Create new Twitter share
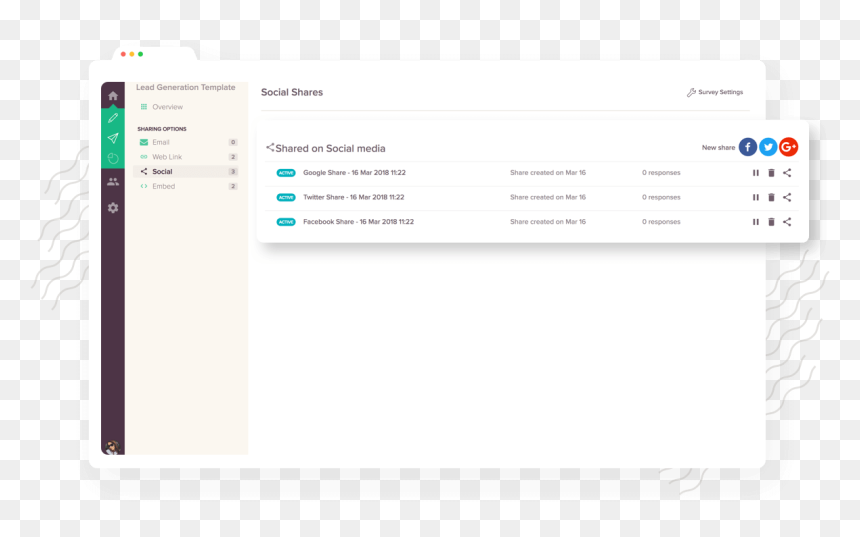This screenshot has height=537, width=860. tap(768, 147)
